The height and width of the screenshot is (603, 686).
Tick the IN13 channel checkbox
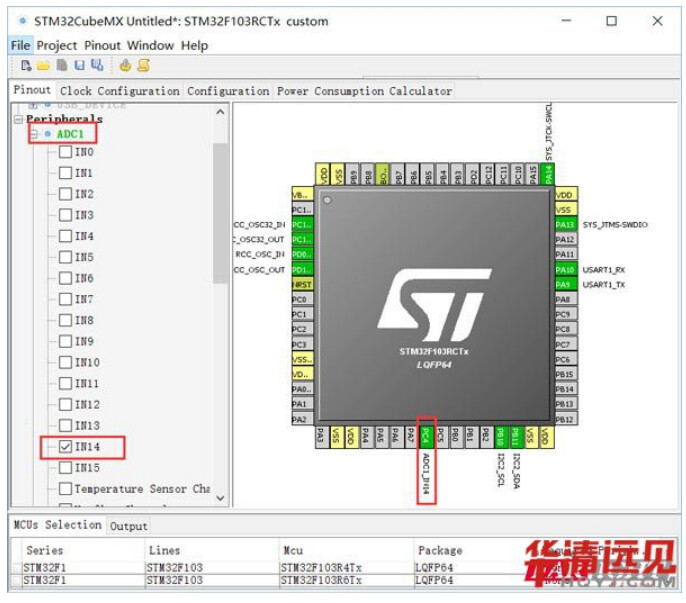pos(66,425)
